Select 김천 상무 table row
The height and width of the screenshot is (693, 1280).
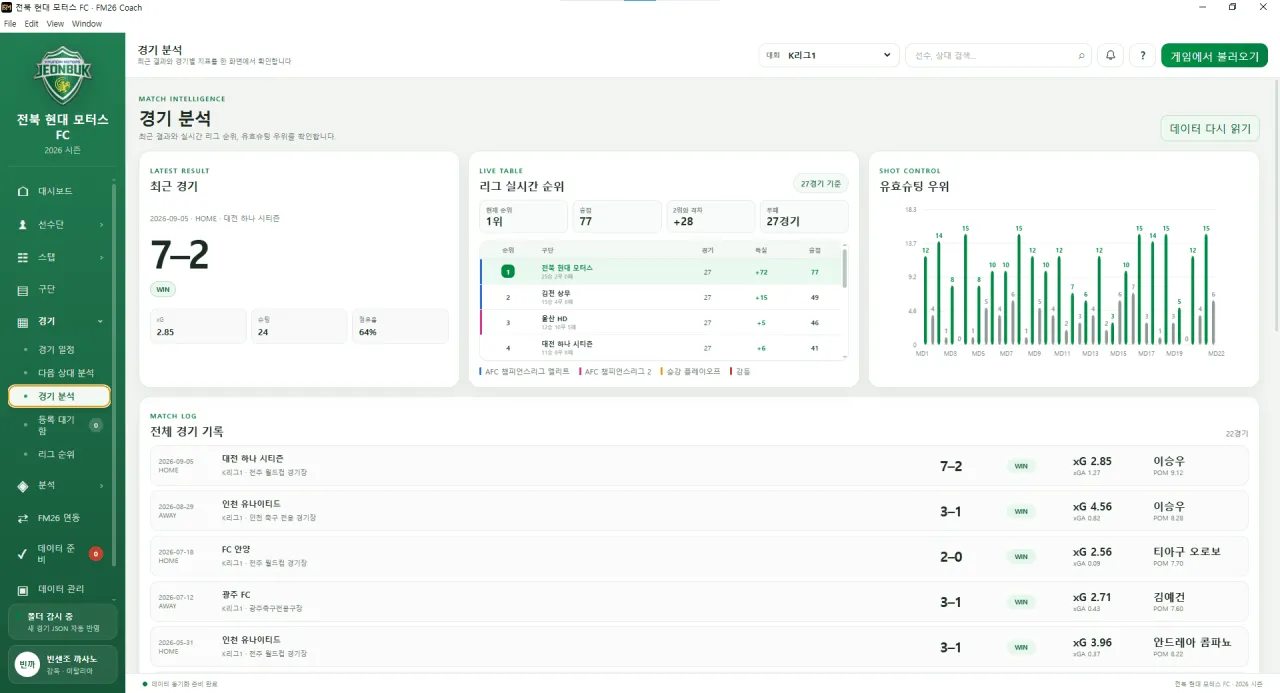click(x=660, y=297)
